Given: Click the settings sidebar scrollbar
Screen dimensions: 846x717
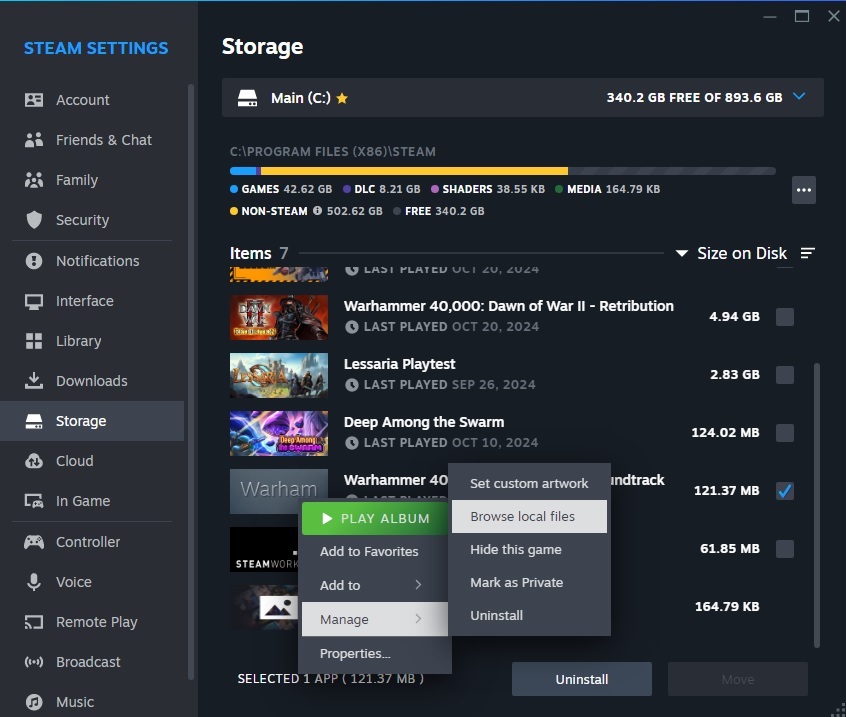Looking at the screenshot, I should [x=190, y=381].
